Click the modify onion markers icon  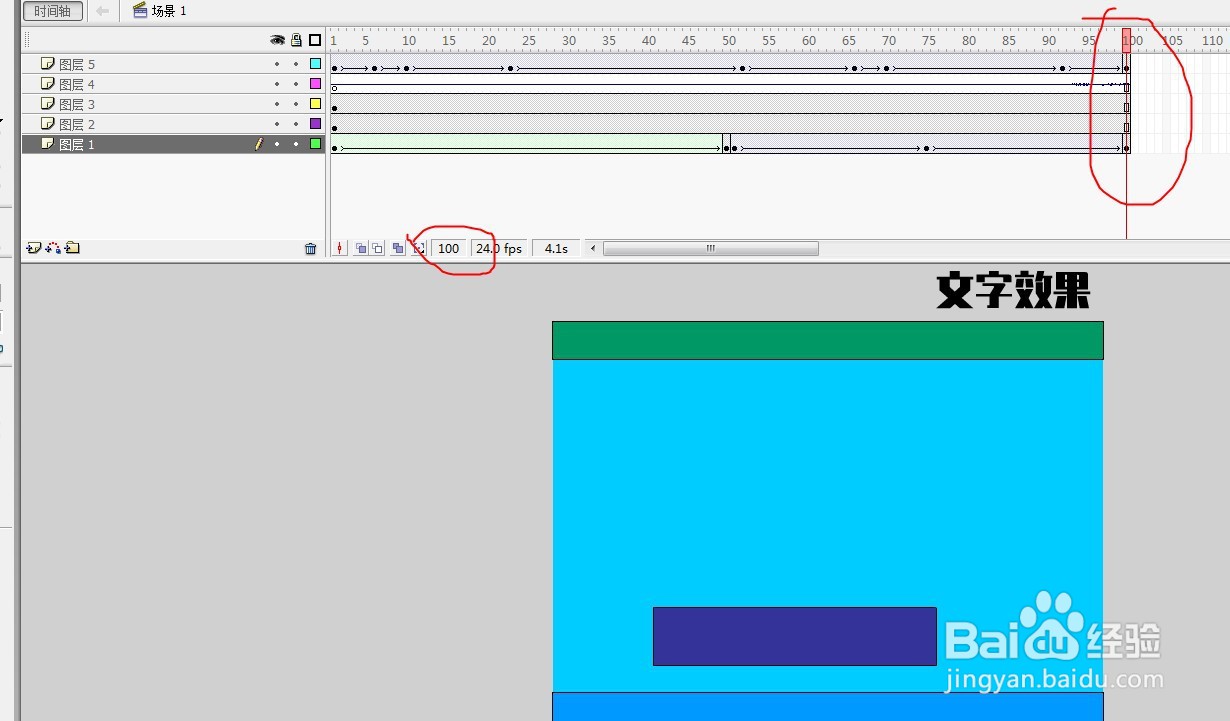click(x=419, y=249)
